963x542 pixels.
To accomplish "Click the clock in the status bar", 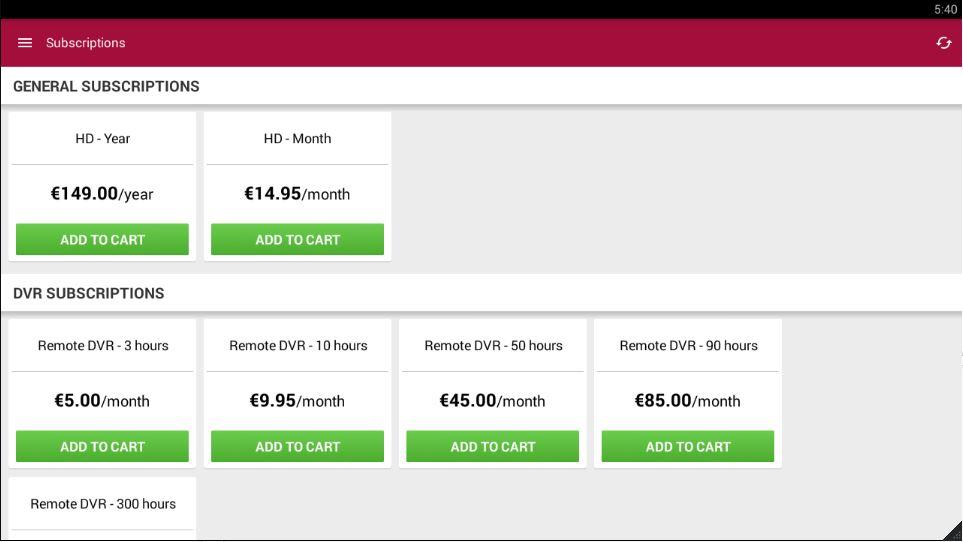I will 945,9.
